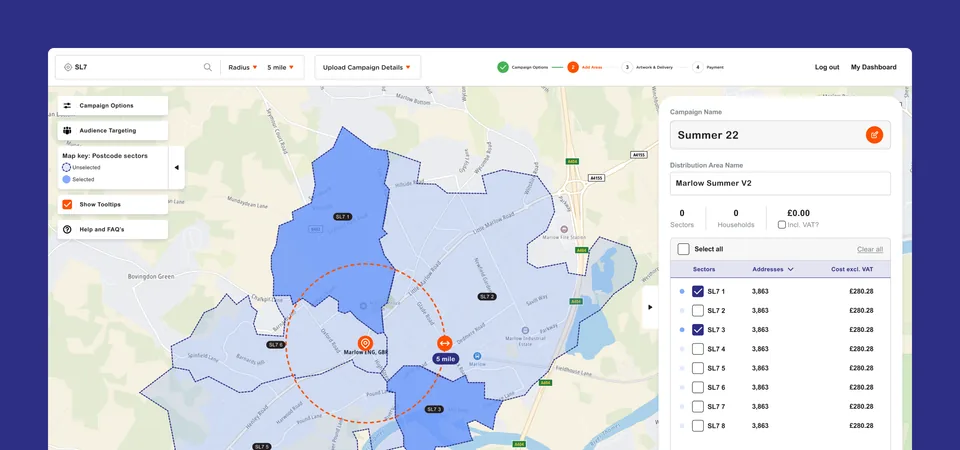Click the SL7 1 cost £280.28
The width and height of the screenshot is (960, 450).
pyautogui.click(x=861, y=291)
